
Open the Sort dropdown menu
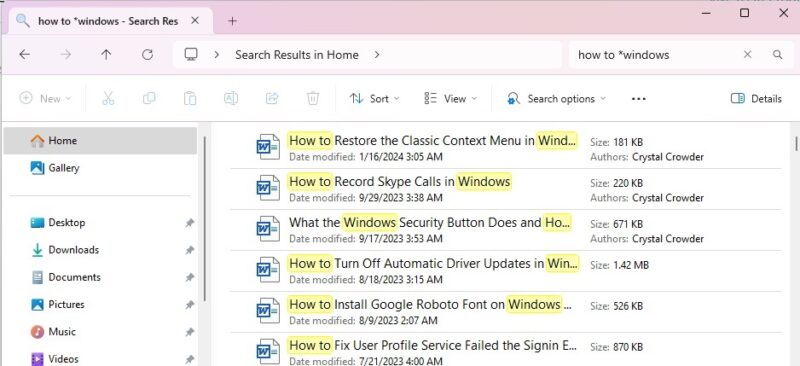pos(374,99)
